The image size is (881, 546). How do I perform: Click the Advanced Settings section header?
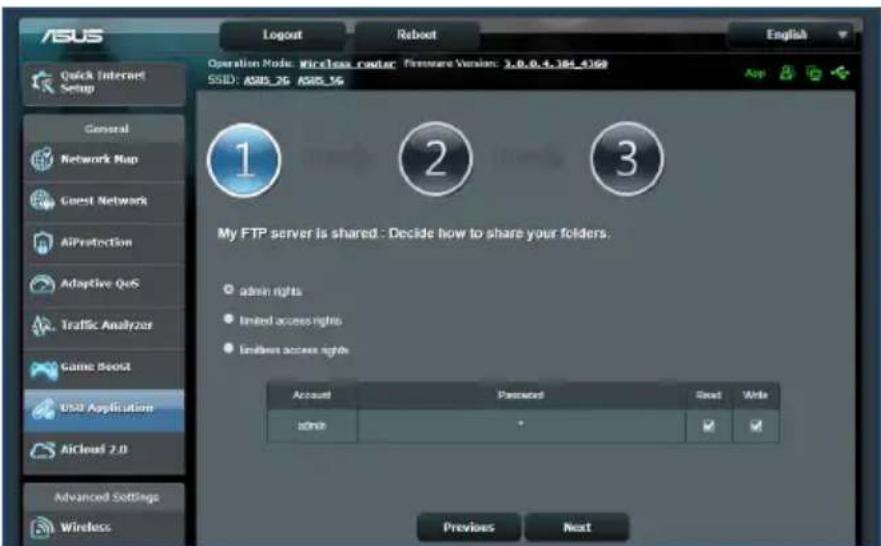tap(106, 497)
